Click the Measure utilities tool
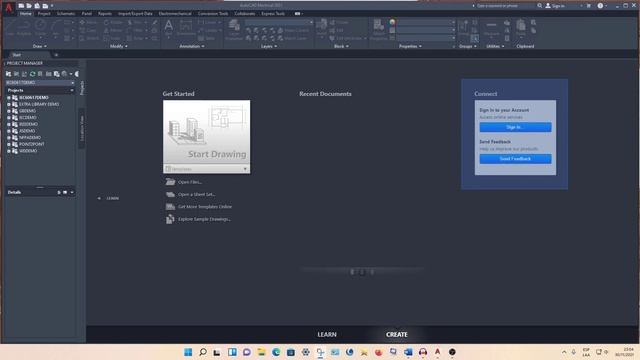Viewport: 640px width, 360px height. [x=491, y=28]
